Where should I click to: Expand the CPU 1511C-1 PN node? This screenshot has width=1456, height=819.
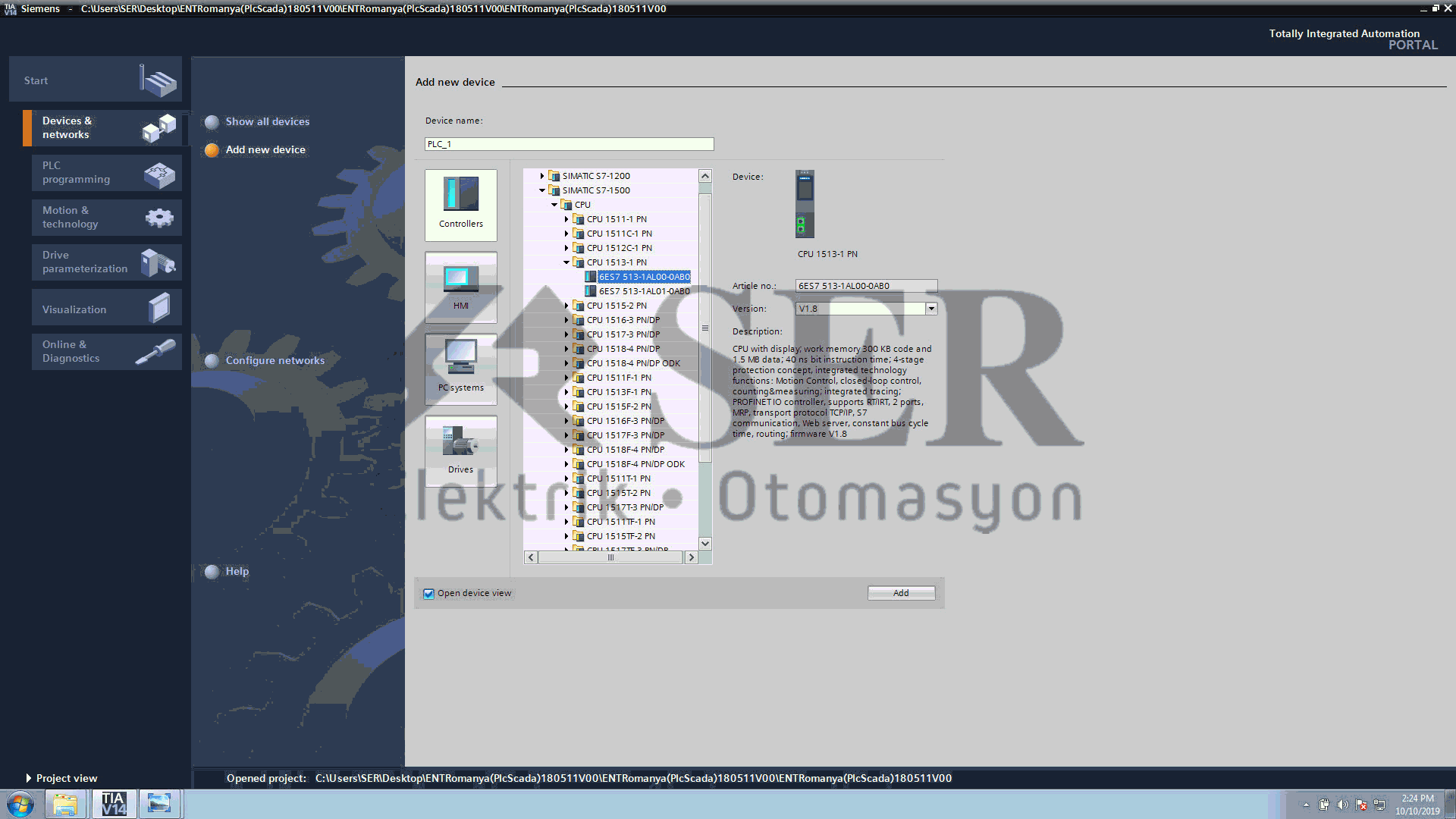[566, 234]
